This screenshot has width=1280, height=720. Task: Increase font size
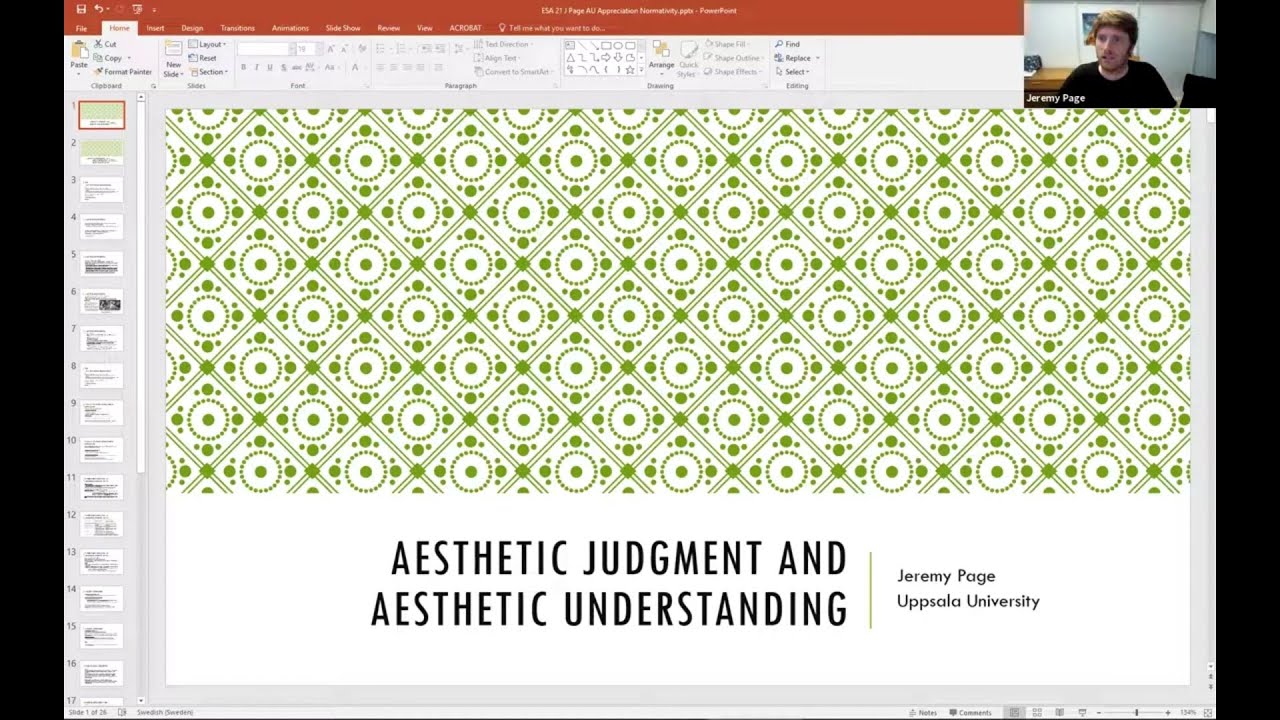pyautogui.click(x=331, y=49)
